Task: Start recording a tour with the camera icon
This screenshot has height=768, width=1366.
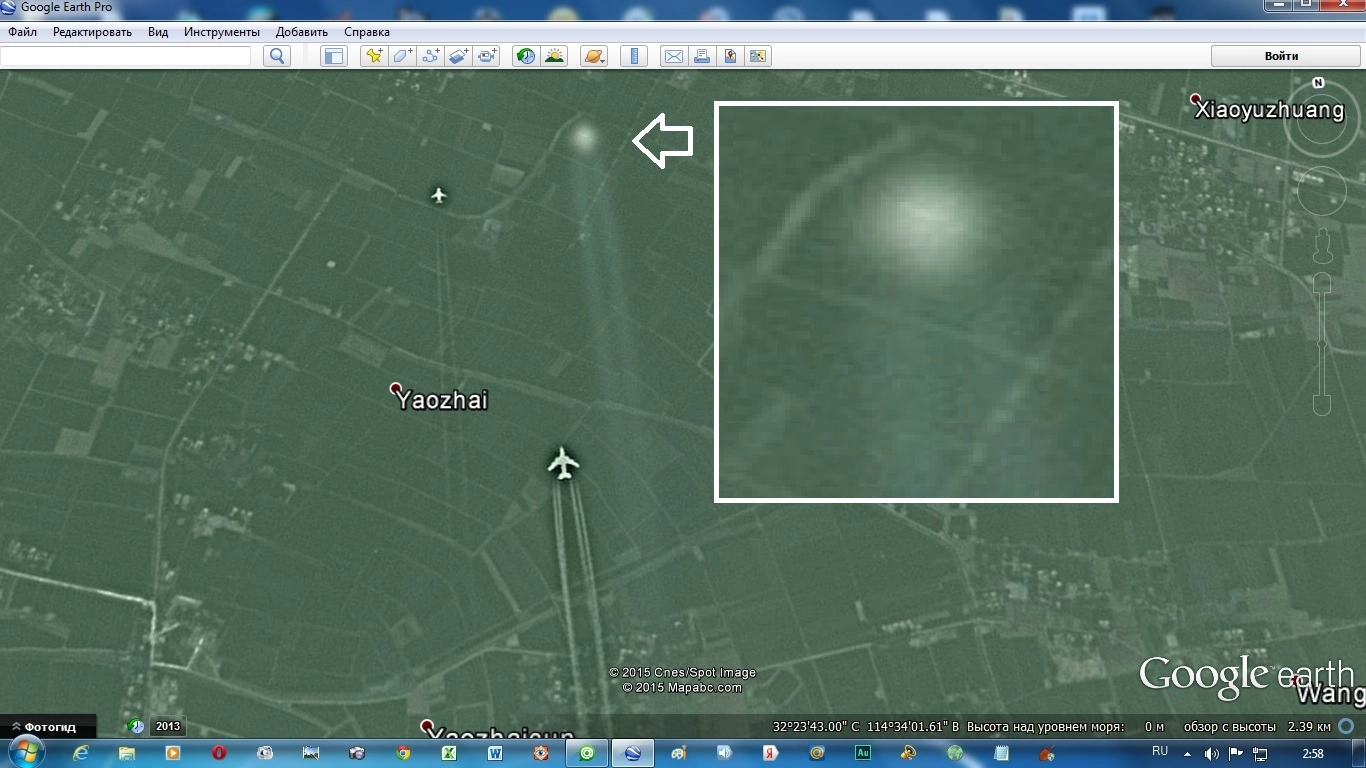Action: coord(487,56)
